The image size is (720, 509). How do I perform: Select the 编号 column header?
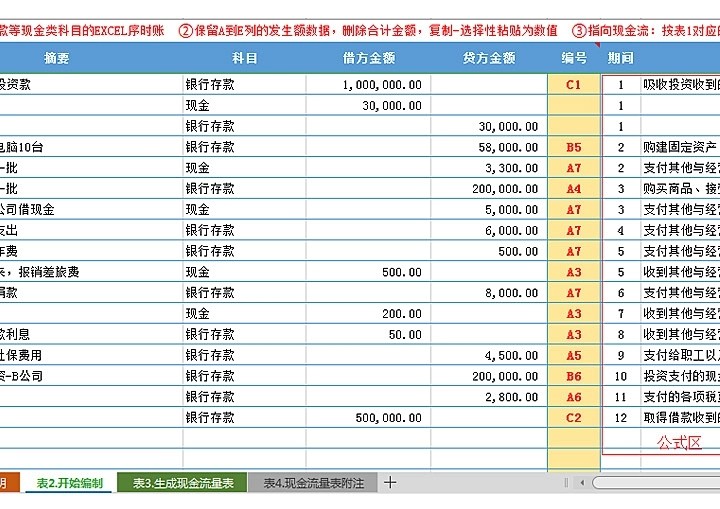click(574, 58)
